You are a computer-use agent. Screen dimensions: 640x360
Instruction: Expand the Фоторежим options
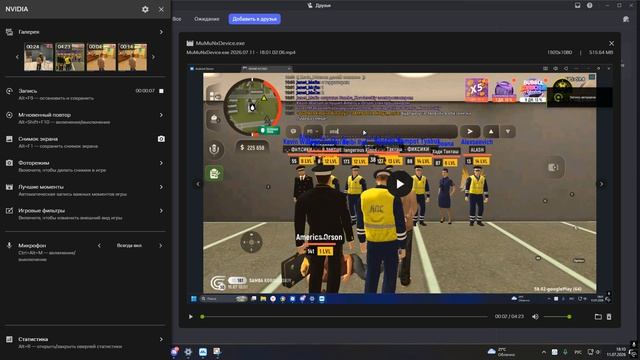[x=161, y=163]
